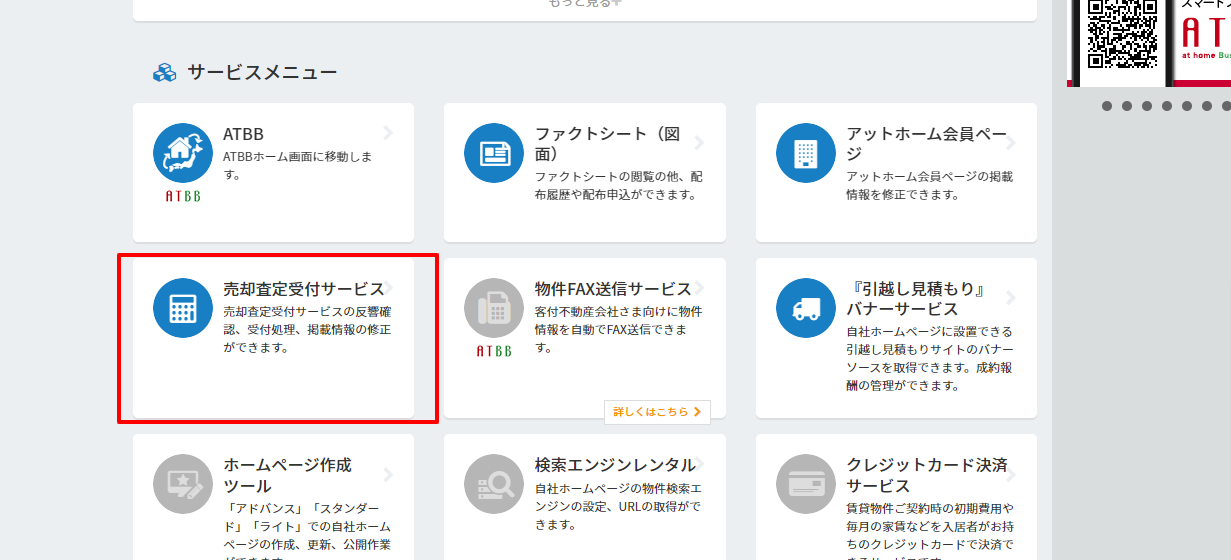Open the 引越し見積もり banner service arrow

tap(1011, 298)
